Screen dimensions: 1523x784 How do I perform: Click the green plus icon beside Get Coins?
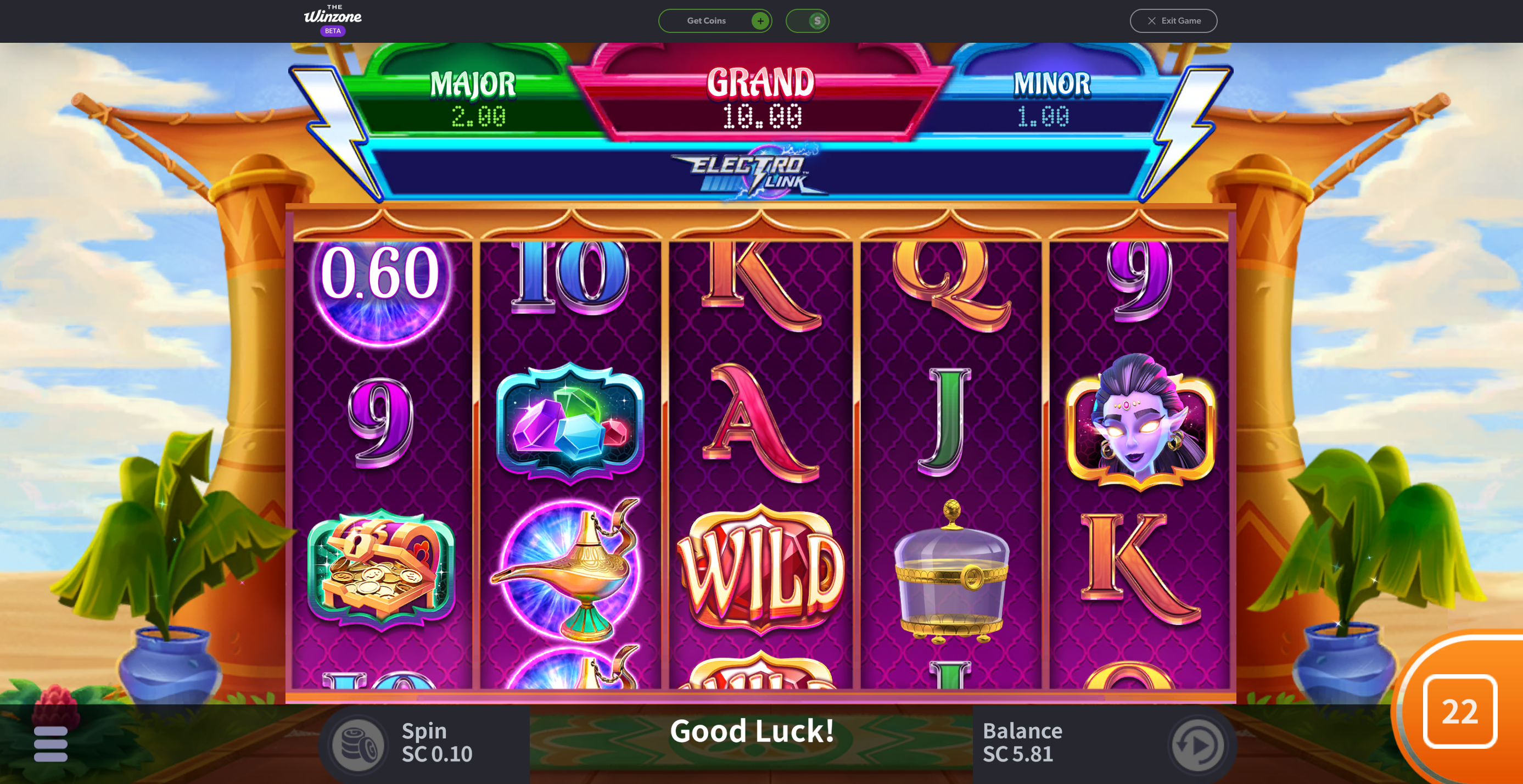click(x=760, y=21)
